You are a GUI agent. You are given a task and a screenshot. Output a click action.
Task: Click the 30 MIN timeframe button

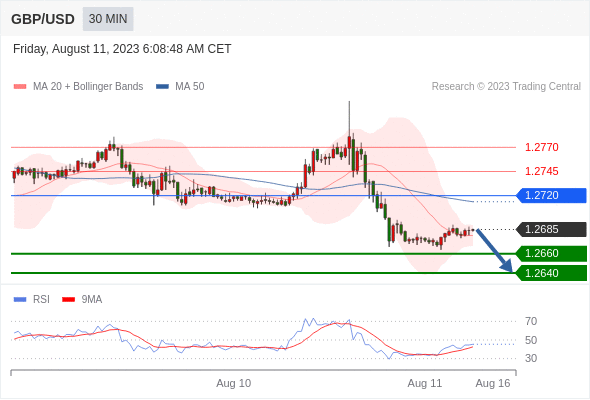[x=108, y=19]
